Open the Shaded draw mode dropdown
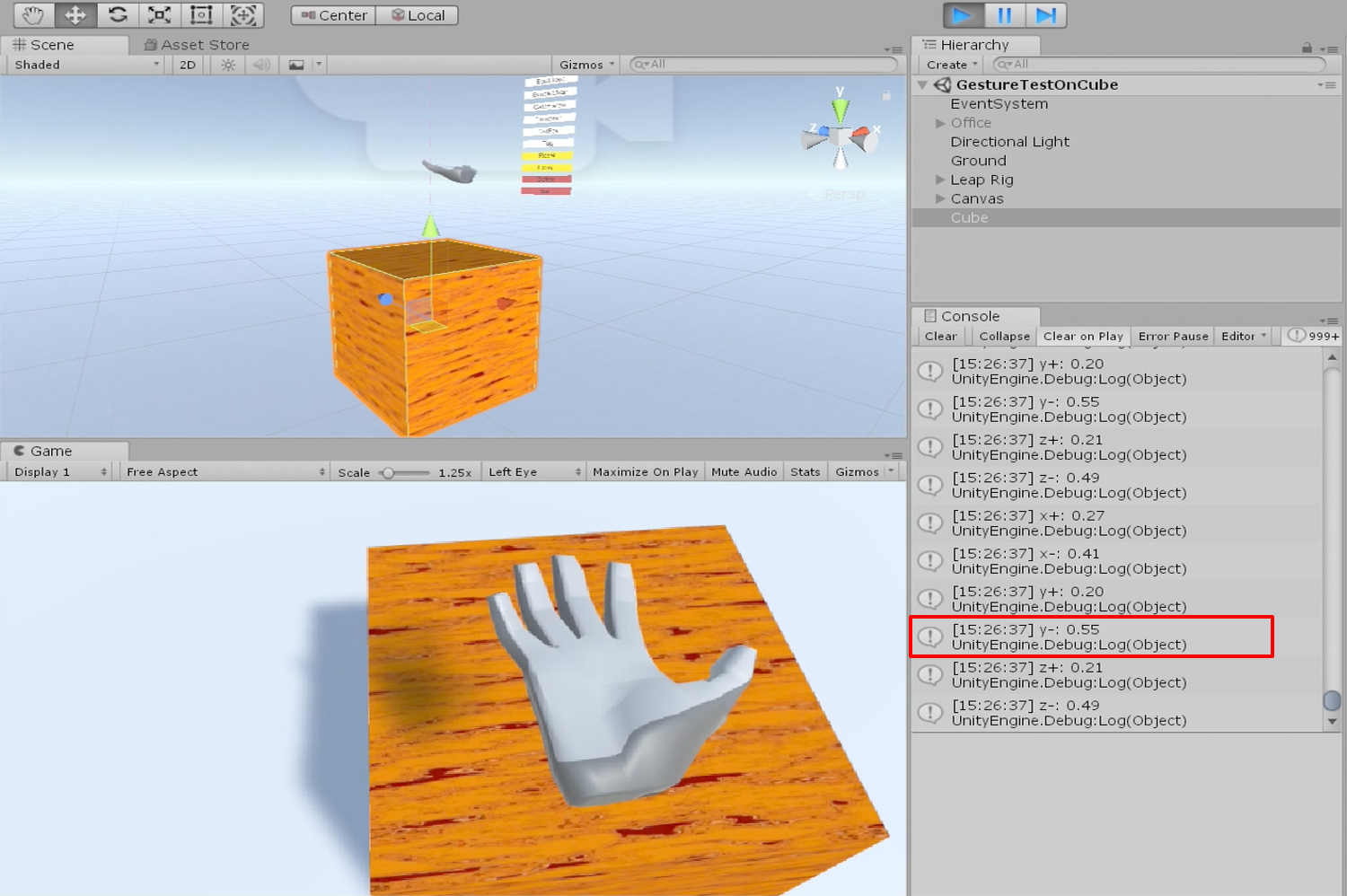Image resolution: width=1347 pixels, height=896 pixels. point(86,65)
